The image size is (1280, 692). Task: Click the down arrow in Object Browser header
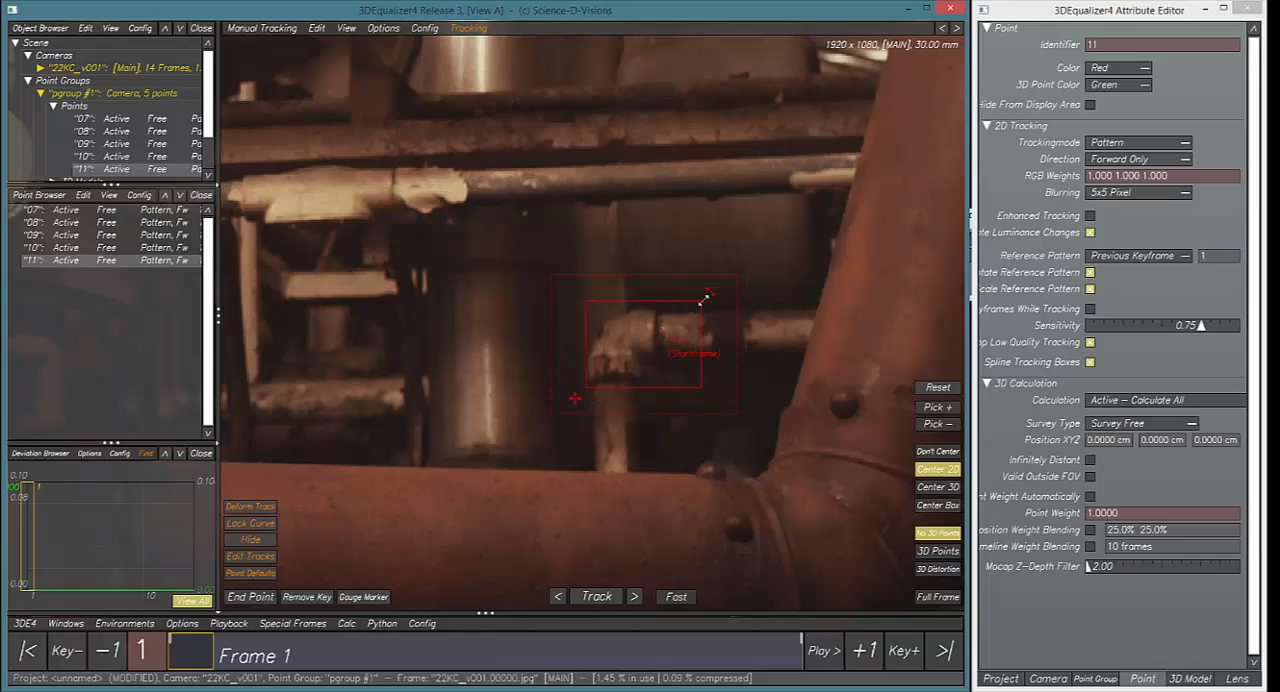179,28
